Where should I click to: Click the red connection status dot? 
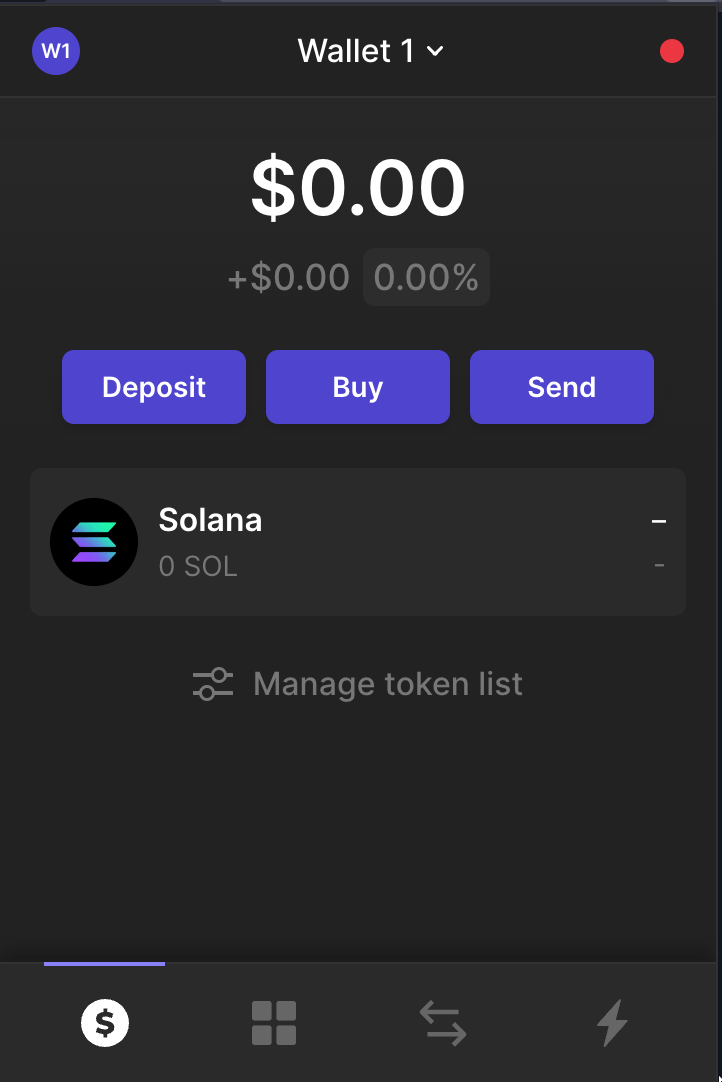(x=672, y=51)
